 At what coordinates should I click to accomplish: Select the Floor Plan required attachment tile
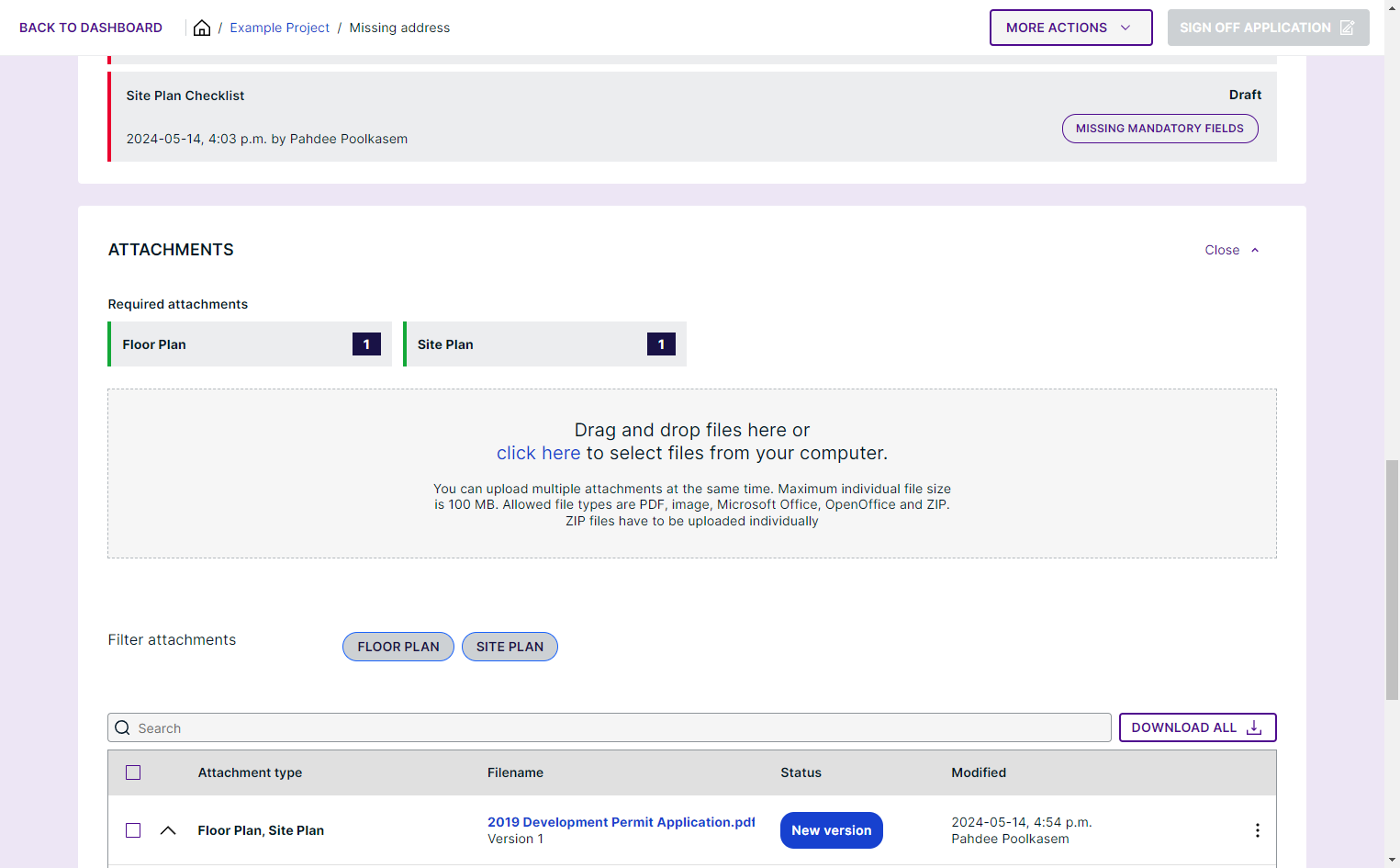250,344
